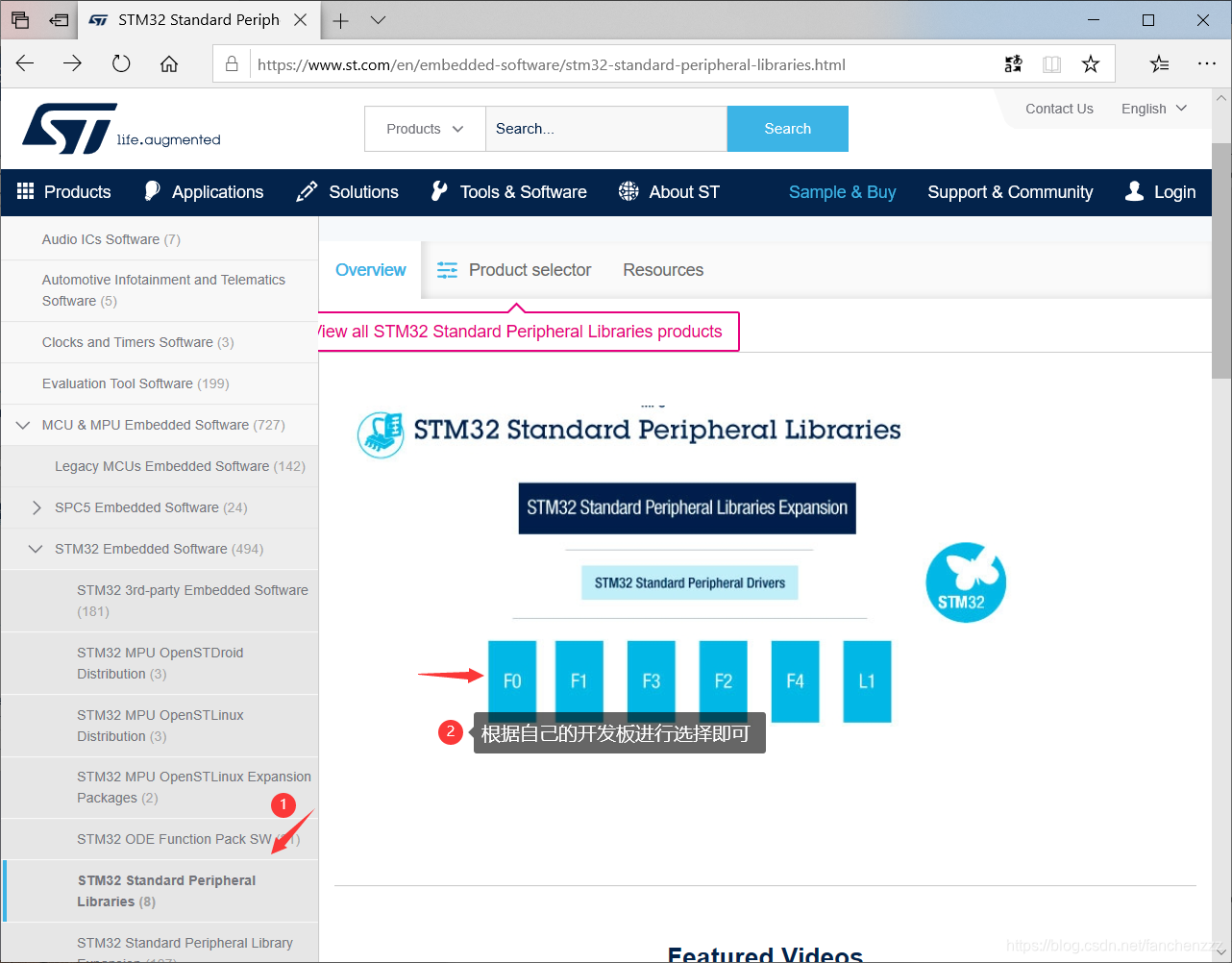Switch to the Product selector tab
The width and height of the screenshot is (1232, 963).
click(514, 270)
